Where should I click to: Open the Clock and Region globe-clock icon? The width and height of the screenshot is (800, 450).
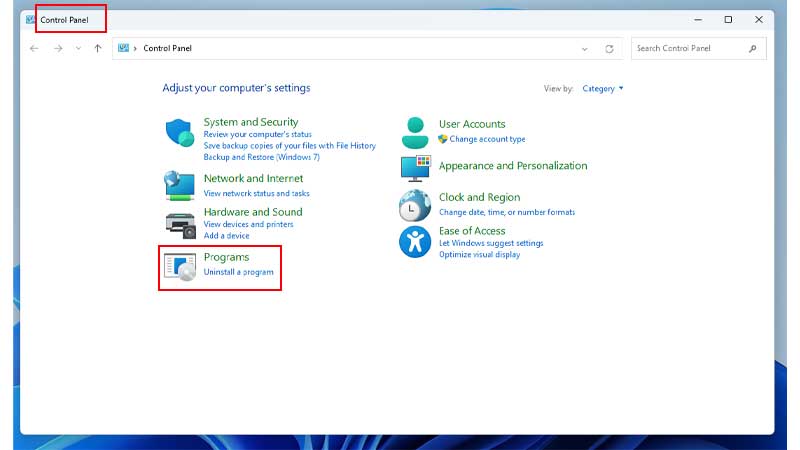(x=414, y=205)
